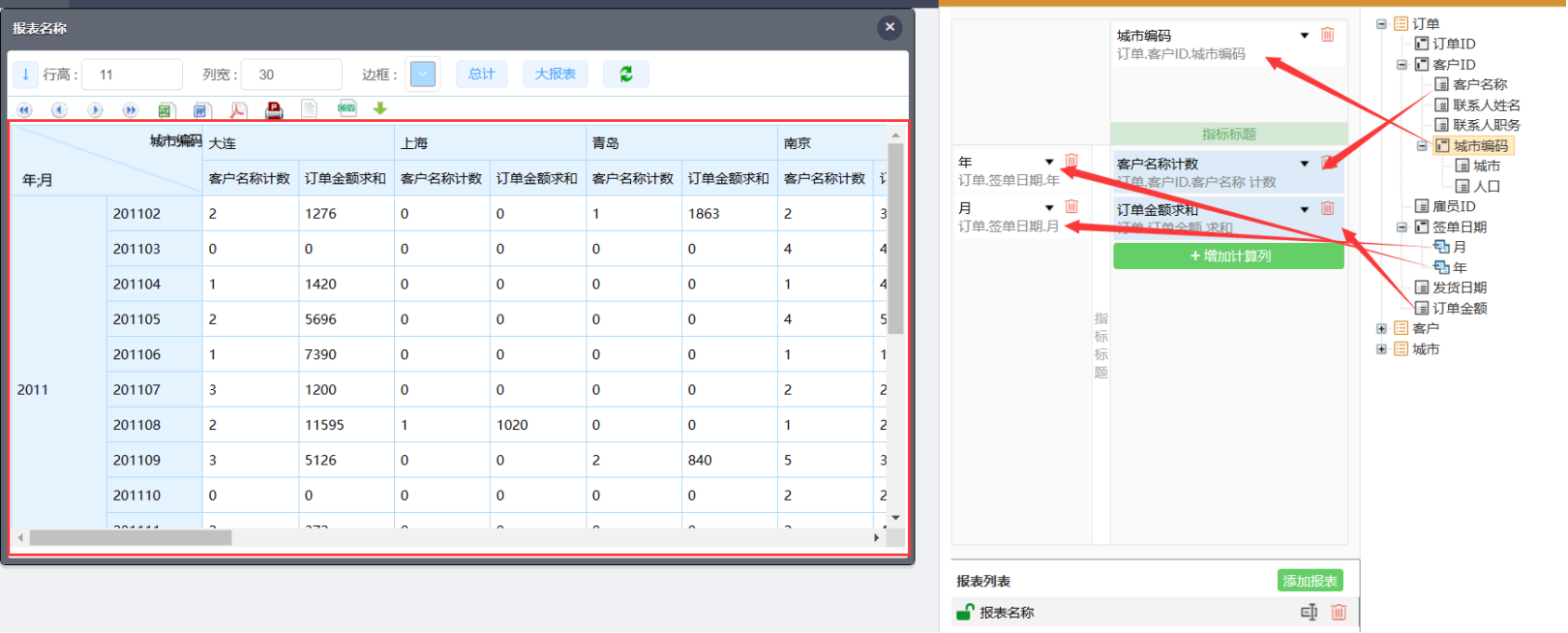Collapse the 客户ID tree node

[x=1402, y=65]
